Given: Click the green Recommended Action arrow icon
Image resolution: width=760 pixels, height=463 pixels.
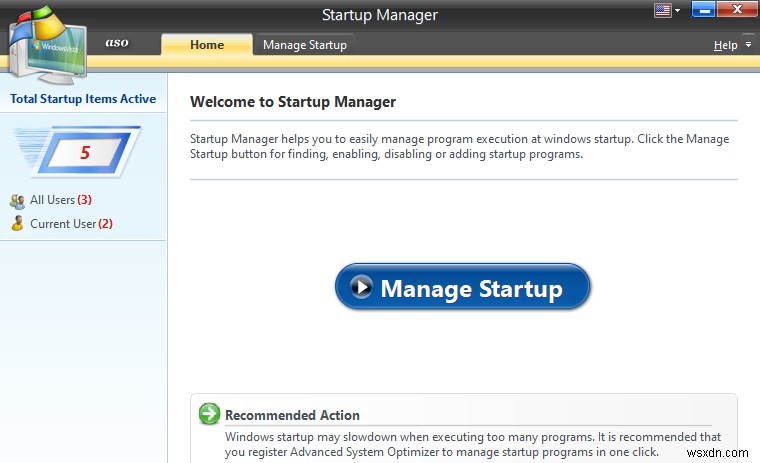Looking at the screenshot, I should coord(209,414).
